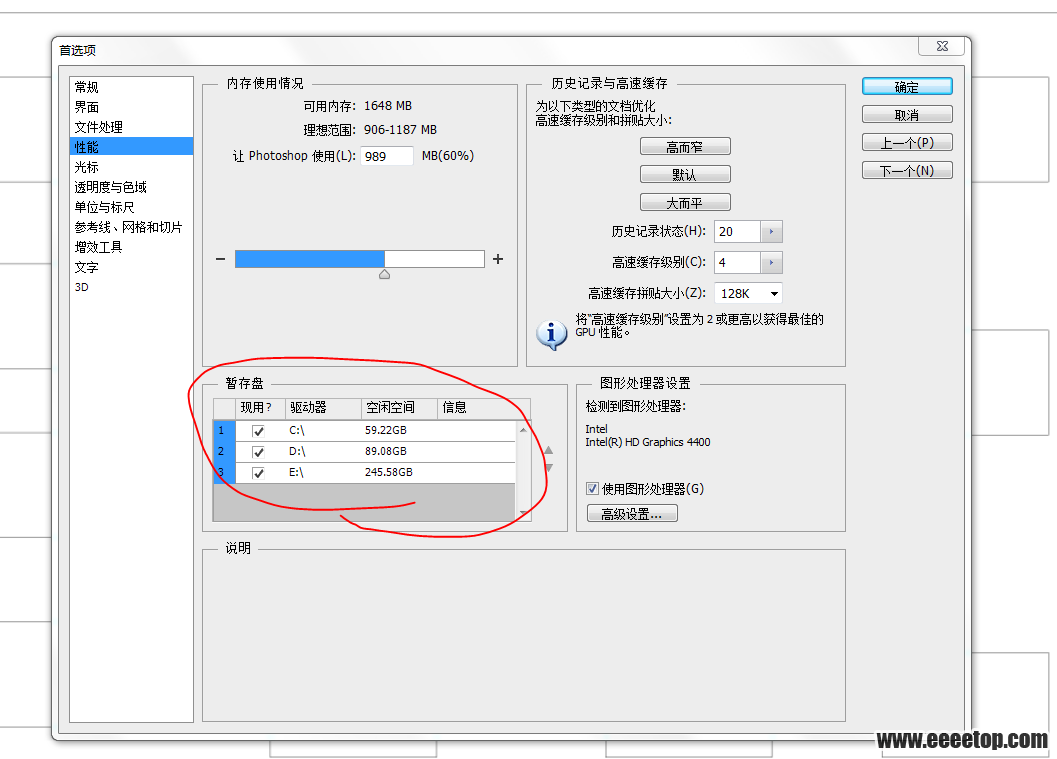The width and height of the screenshot is (1057, 759).
Task: Open the 历史记录状态 dropdown arrow
Action: [771, 232]
